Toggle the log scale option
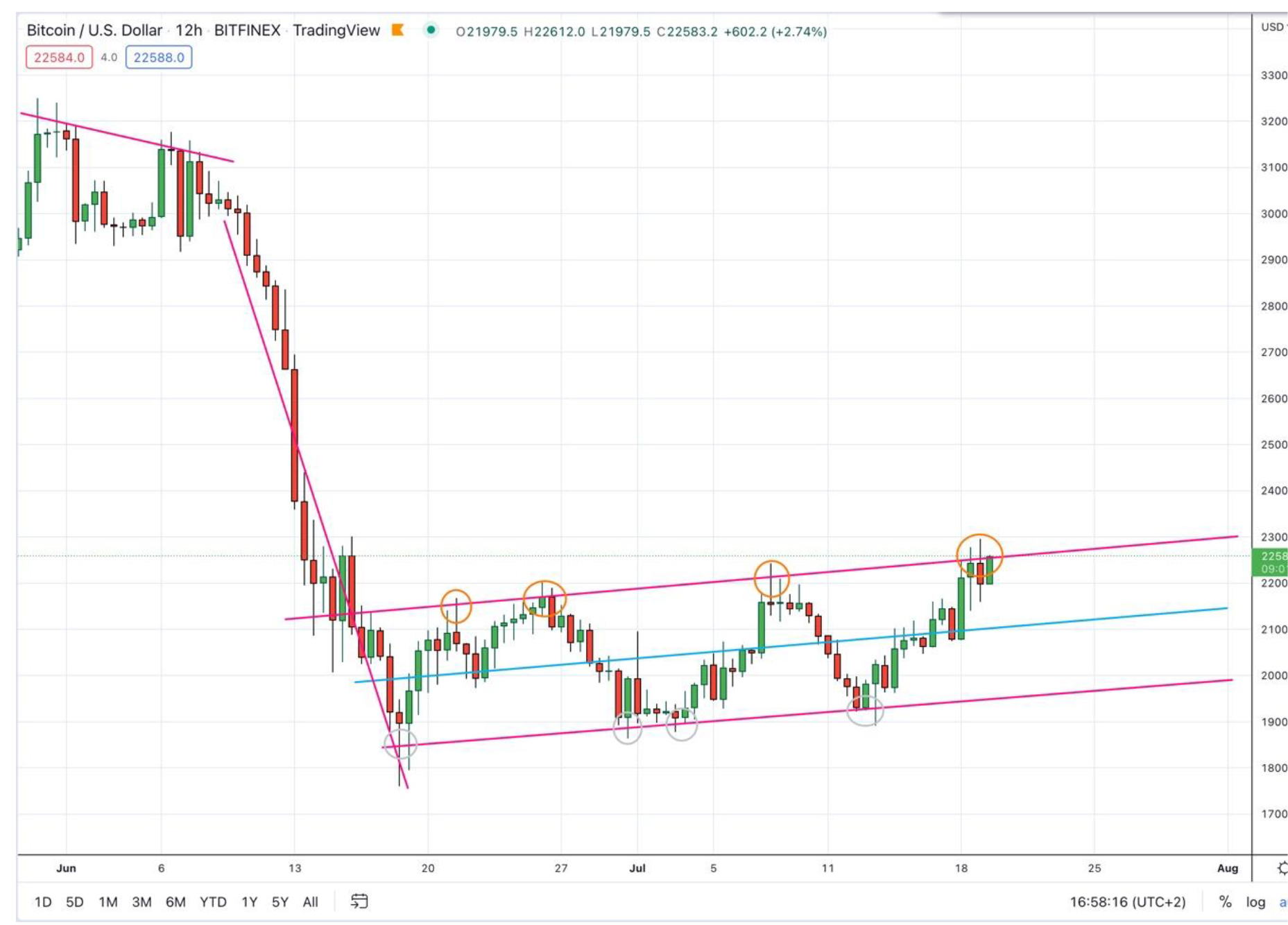This screenshot has height=925, width=1288. (1255, 901)
